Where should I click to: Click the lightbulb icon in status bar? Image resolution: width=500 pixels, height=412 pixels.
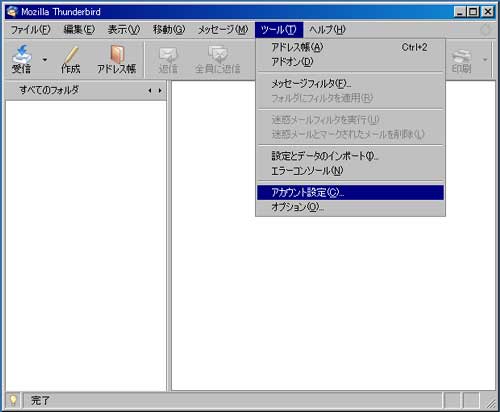[x=13, y=400]
